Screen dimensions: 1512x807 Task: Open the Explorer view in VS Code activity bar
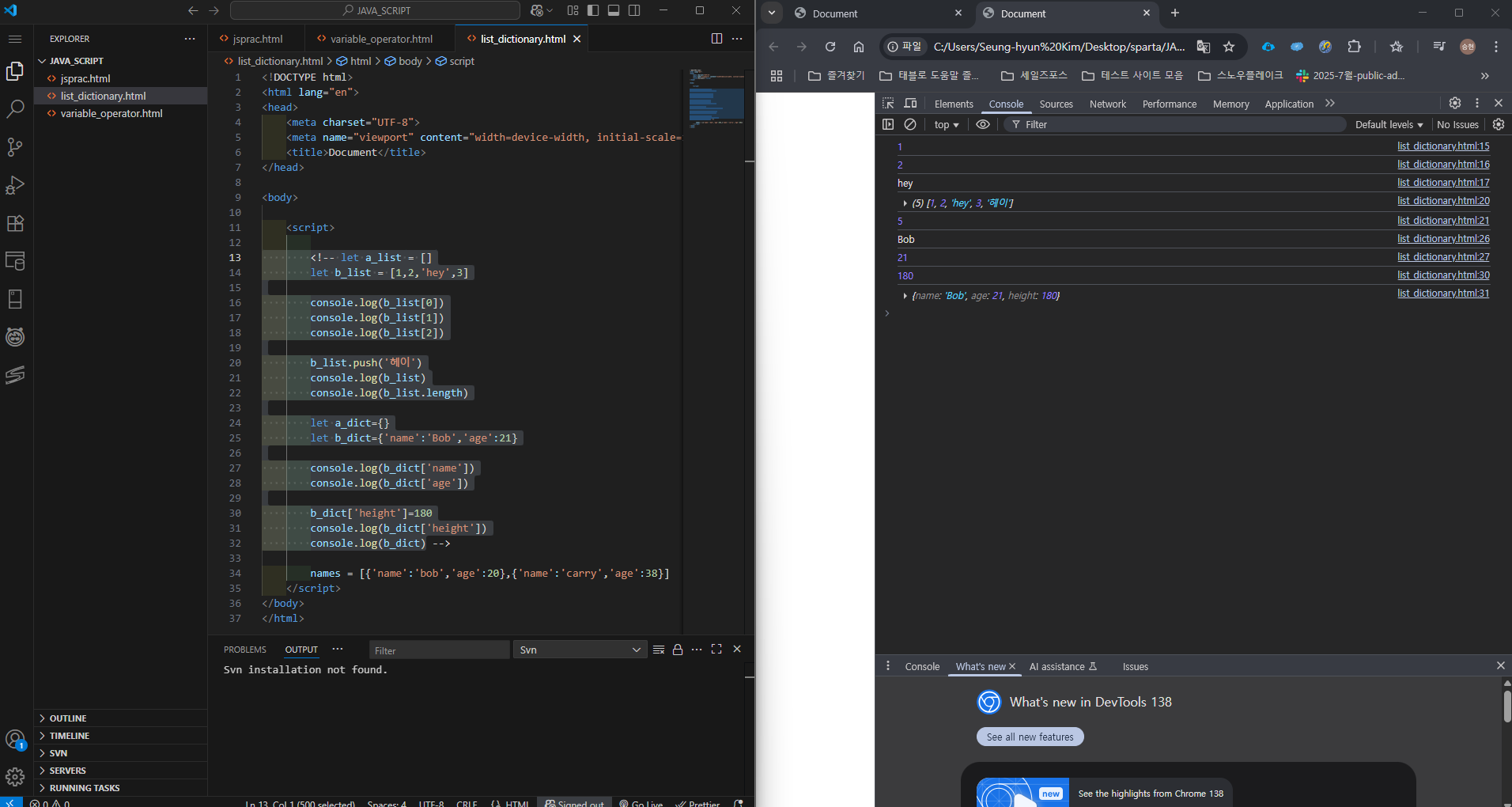[15, 71]
